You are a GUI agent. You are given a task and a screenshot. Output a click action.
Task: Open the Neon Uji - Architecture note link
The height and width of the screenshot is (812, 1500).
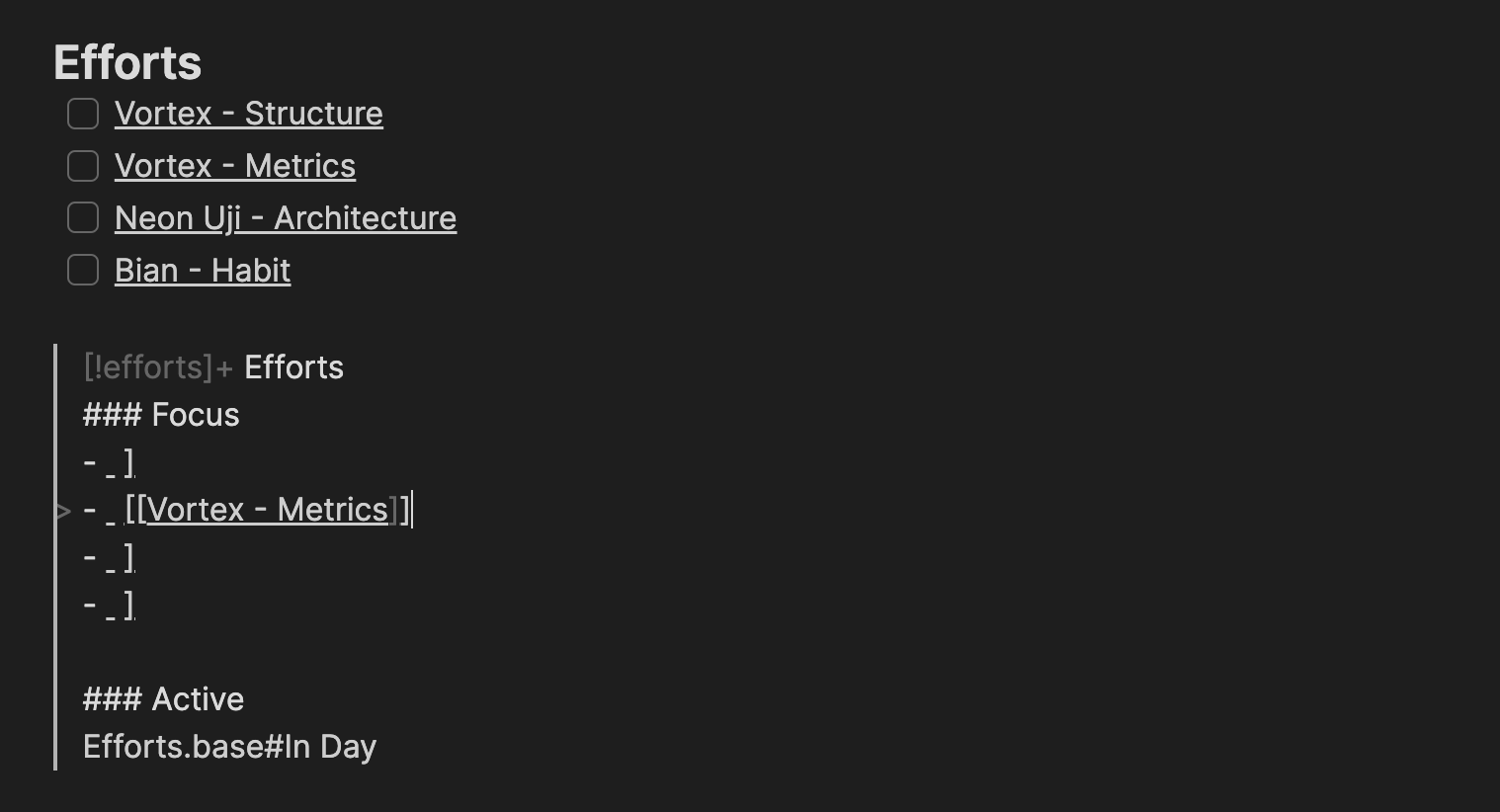pos(285,218)
